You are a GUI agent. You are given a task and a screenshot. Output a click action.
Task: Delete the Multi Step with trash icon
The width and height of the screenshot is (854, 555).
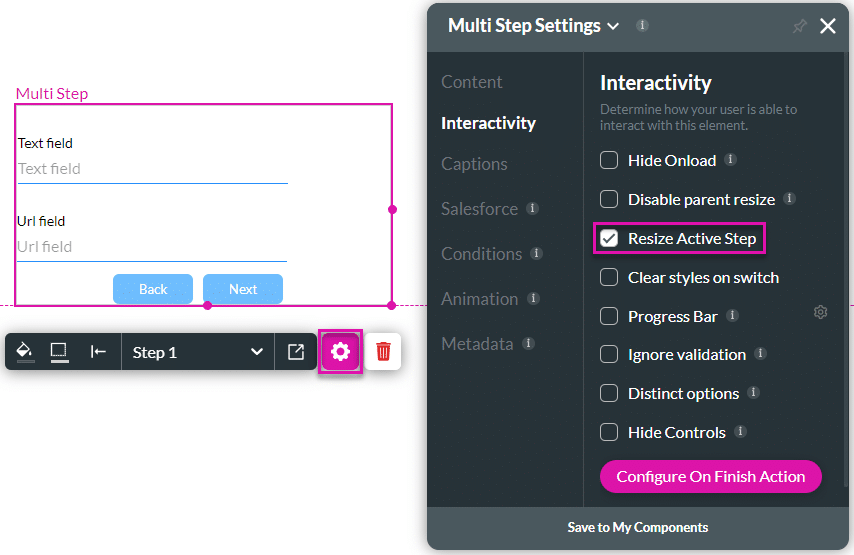click(x=383, y=352)
